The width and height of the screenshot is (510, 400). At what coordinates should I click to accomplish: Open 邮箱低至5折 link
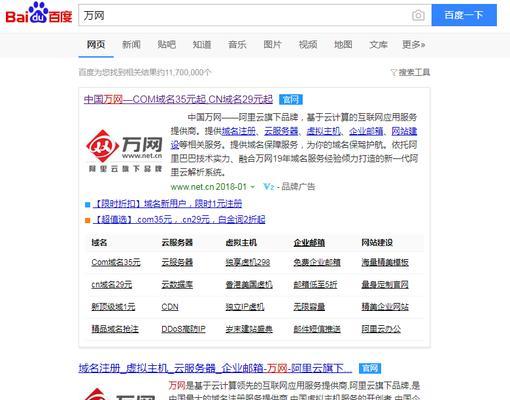click(315, 285)
